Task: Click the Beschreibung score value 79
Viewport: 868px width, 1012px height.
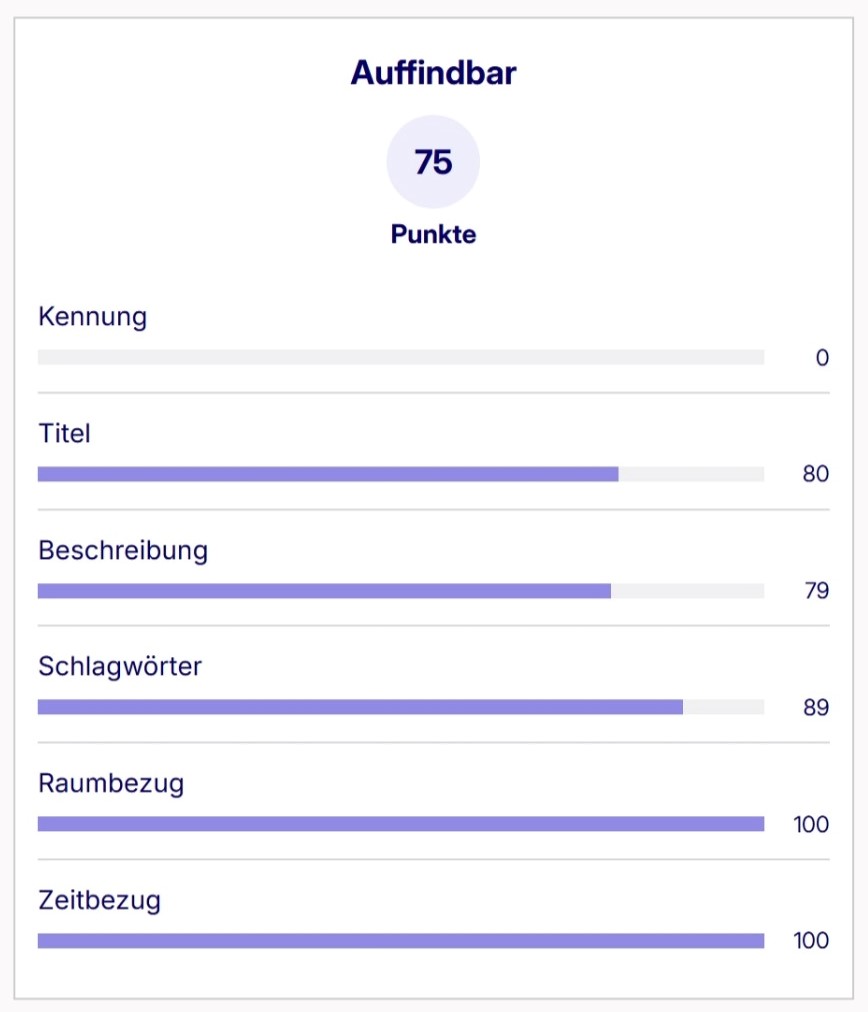Action: coord(816,591)
